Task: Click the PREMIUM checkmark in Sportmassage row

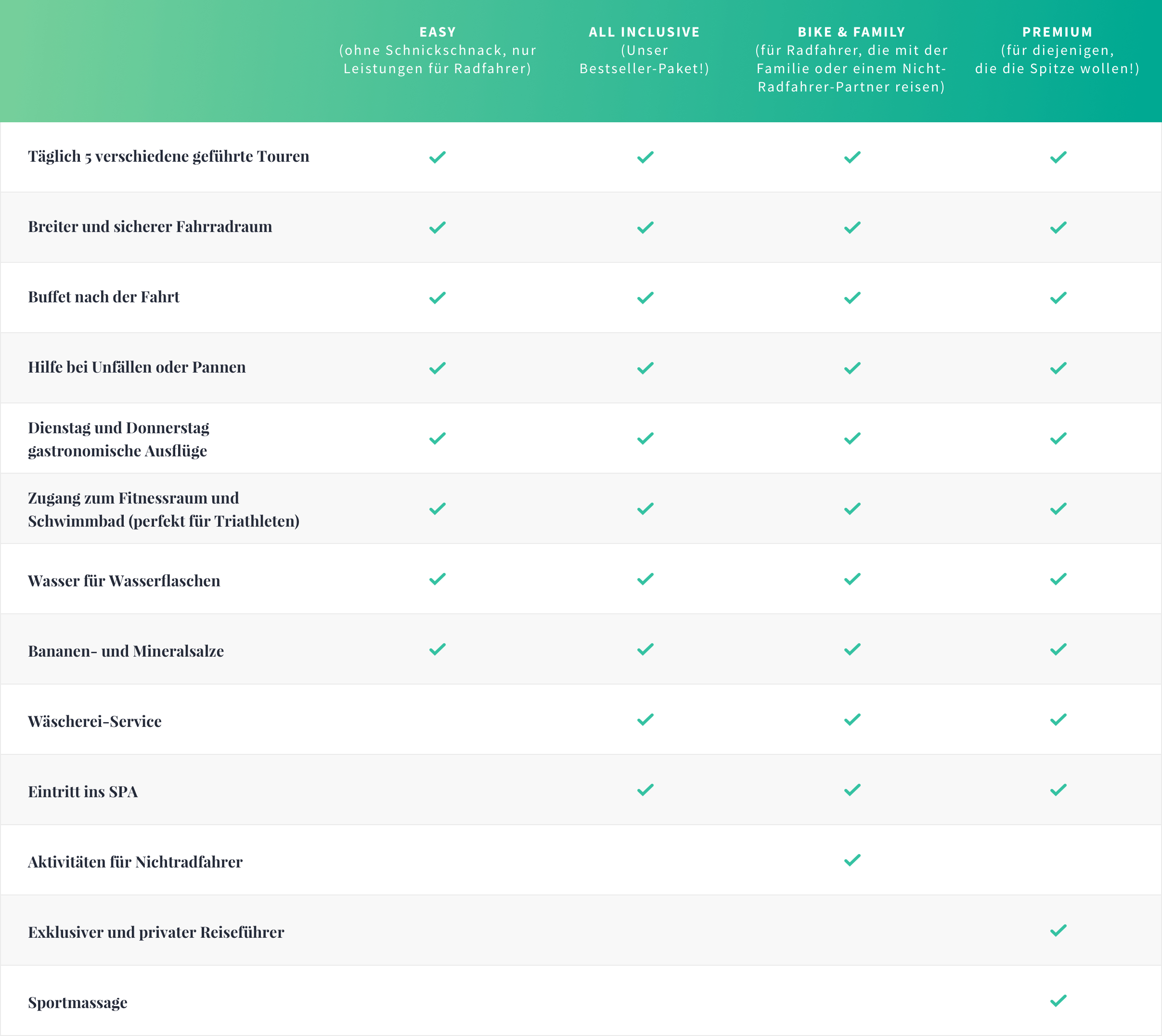Action: [1058, 1001]
